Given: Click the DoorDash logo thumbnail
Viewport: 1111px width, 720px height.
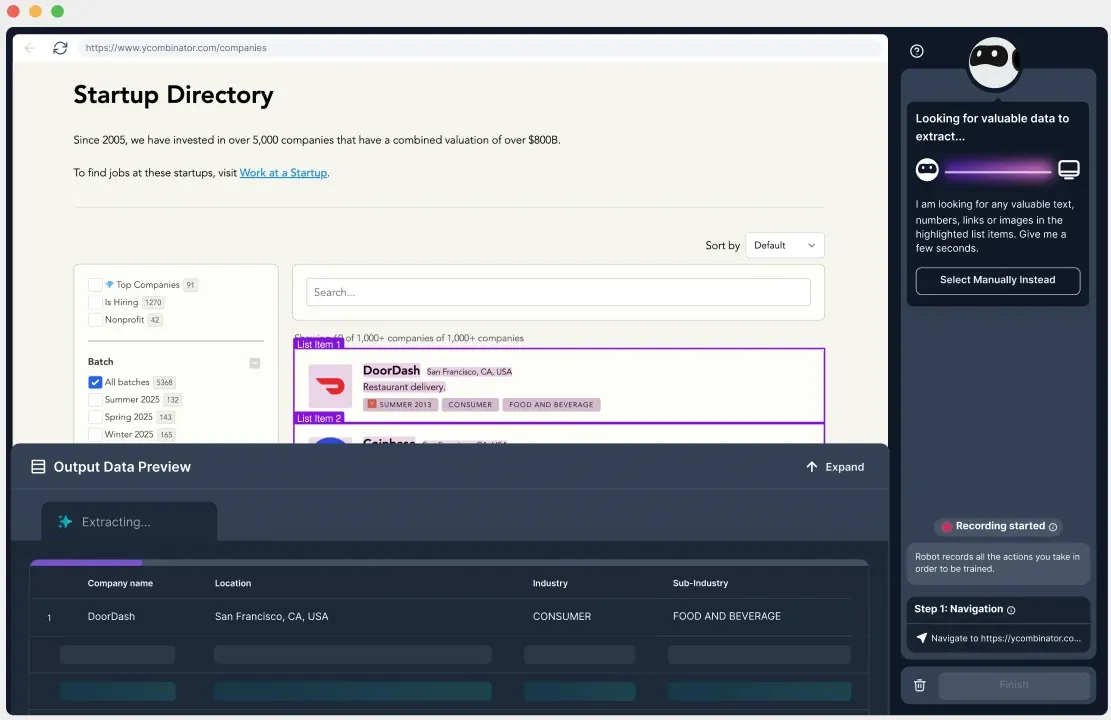Looking at the screenshot, I should click(x=330, y=386).
